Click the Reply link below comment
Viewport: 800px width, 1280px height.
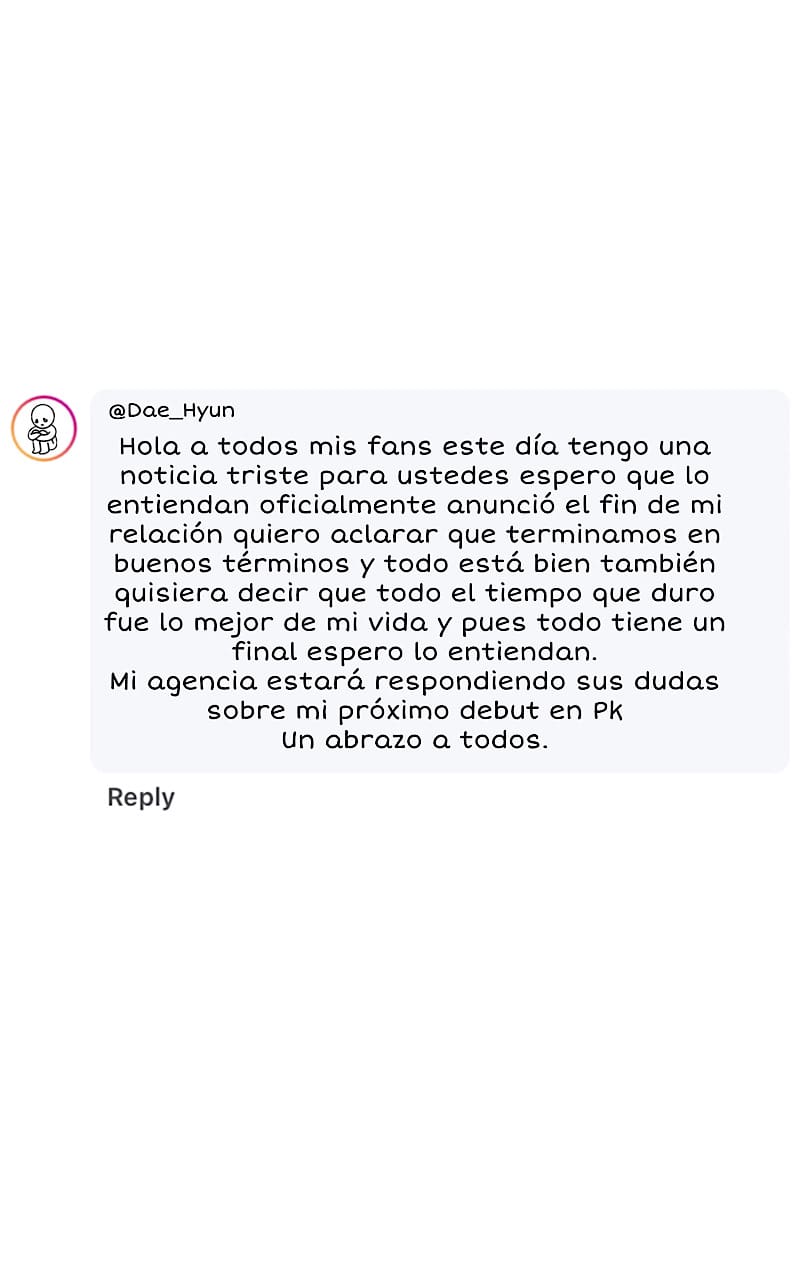pyautogui.click(x=141, y=797)
